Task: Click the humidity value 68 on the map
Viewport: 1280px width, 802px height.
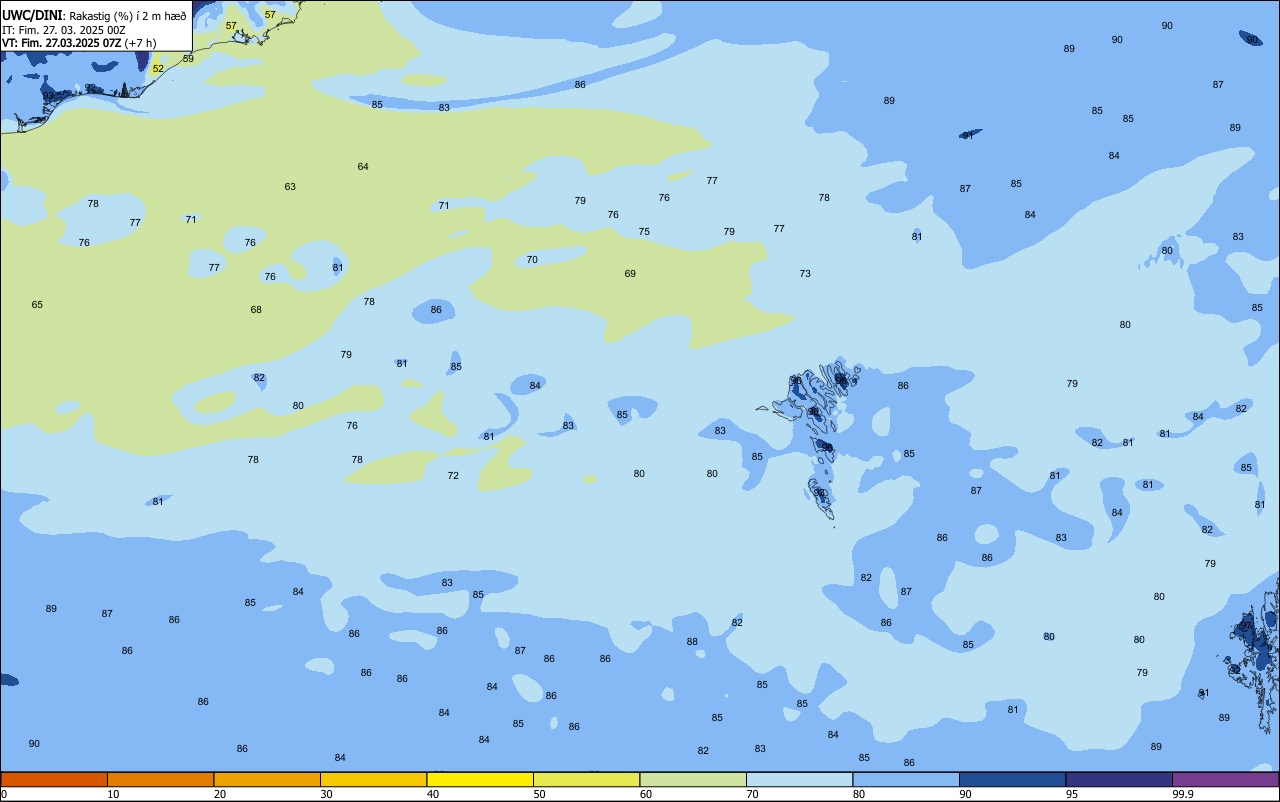Action: [256, 310]
